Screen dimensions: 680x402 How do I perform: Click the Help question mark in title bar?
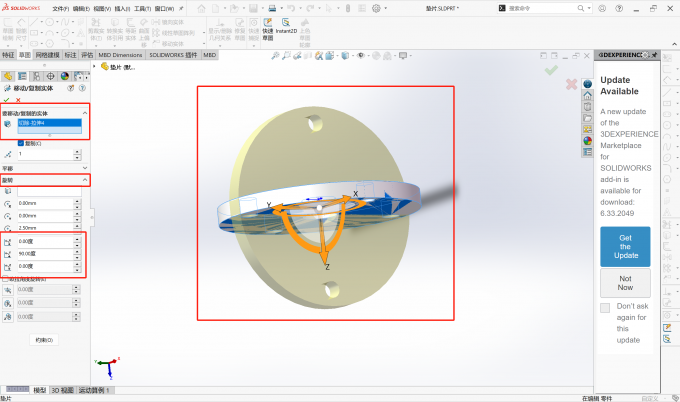pyautogui.click(x=619, y=8)
